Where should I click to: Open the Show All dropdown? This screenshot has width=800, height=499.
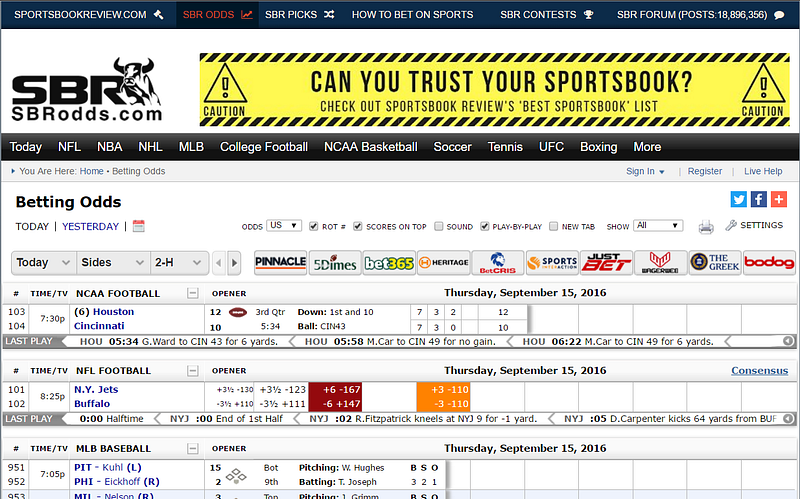coord(658,226)
